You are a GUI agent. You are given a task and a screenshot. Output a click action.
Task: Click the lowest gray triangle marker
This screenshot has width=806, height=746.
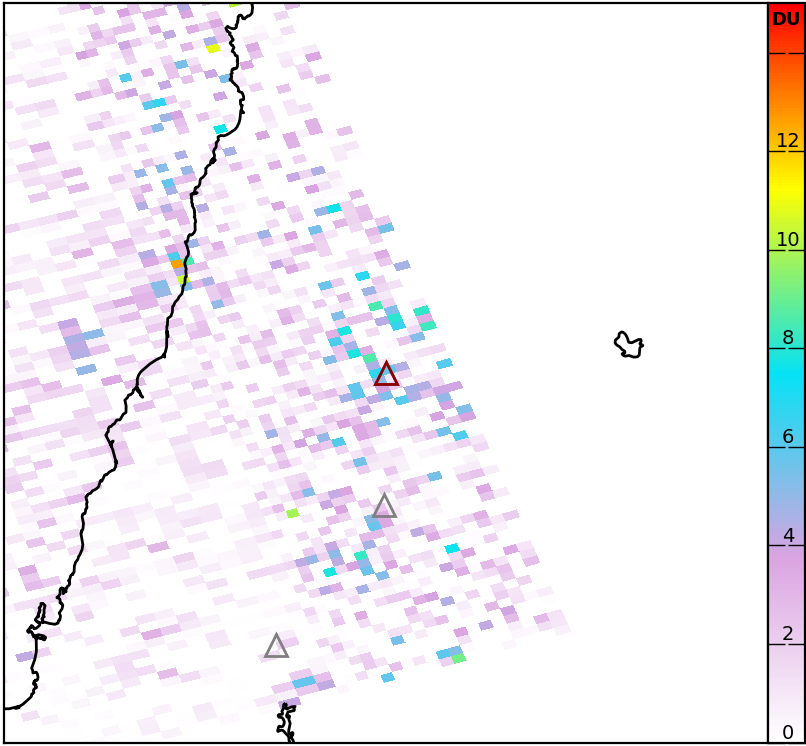[276, 647]
